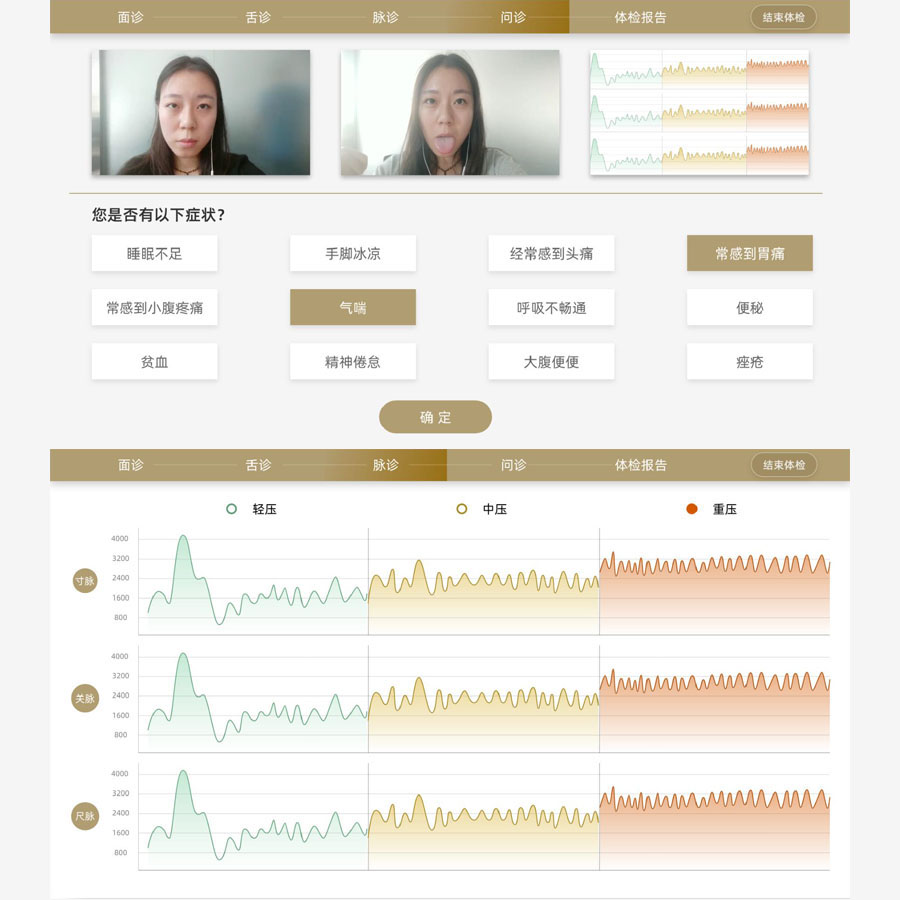Click the 关脉 round badge
Screen dimensions: 900x900
point(85,699)
